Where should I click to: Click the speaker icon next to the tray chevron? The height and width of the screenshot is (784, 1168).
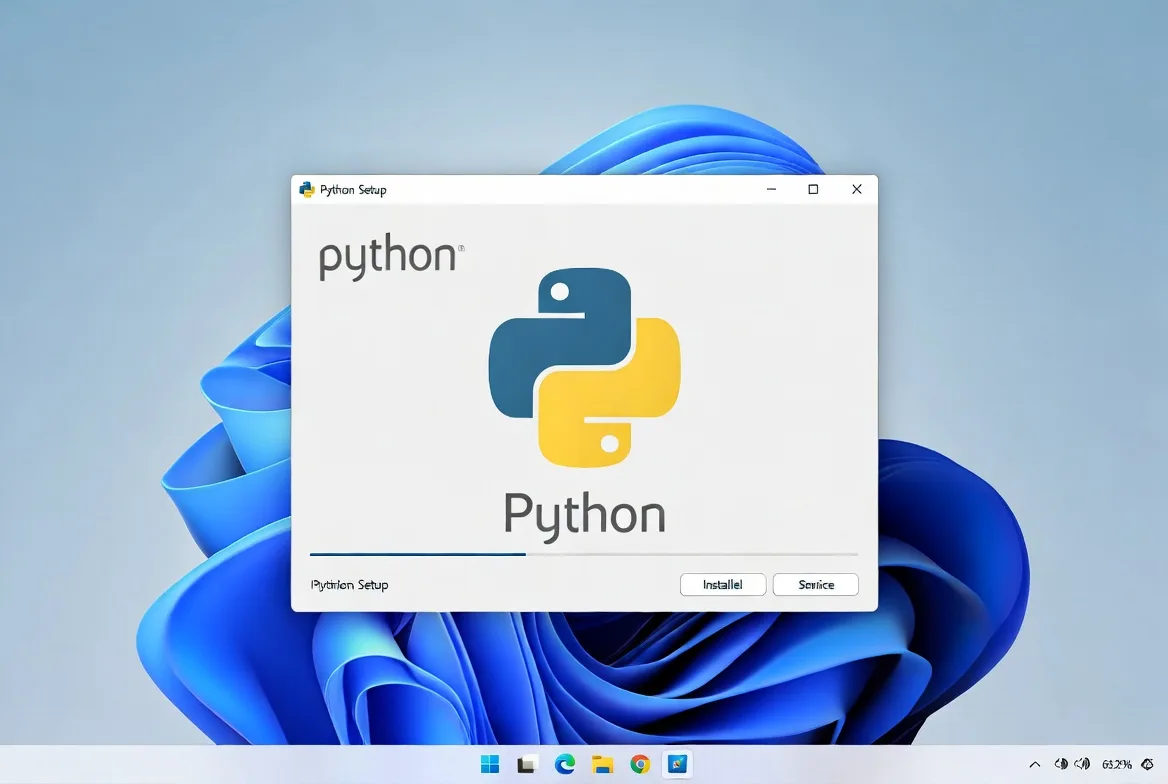[x=1061, y=764]
